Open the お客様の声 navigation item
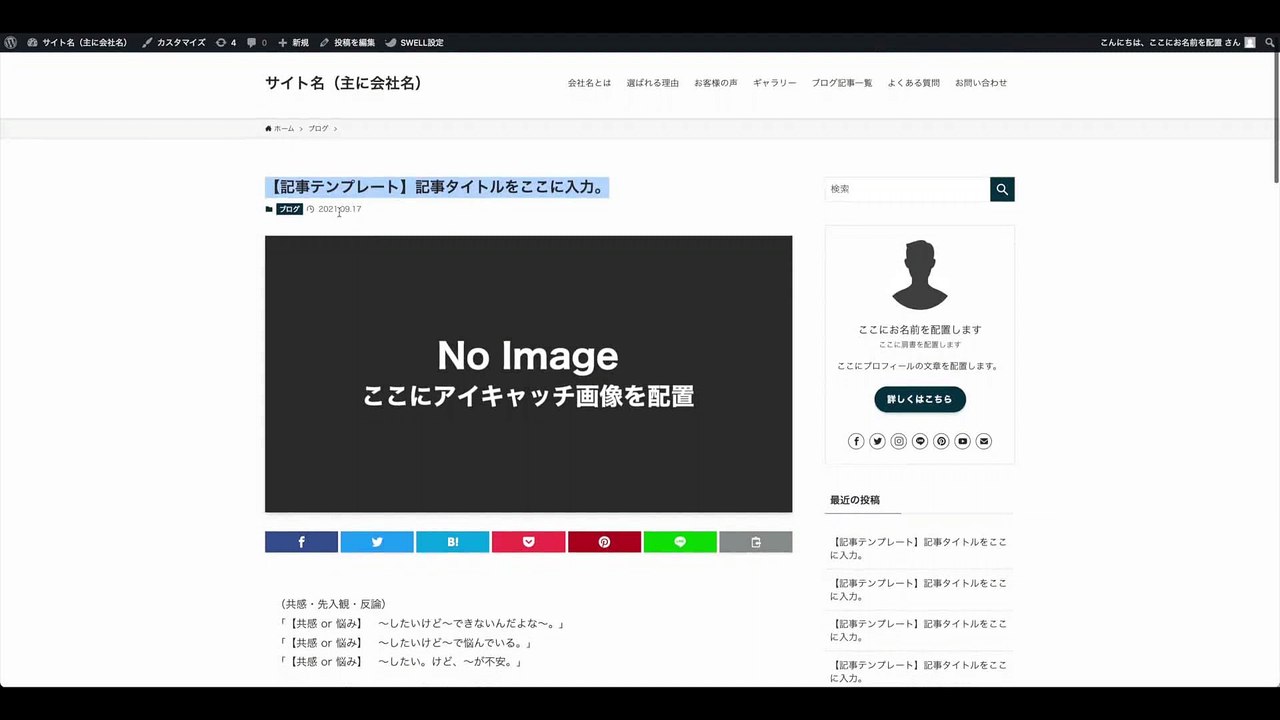 click(715, 83)
